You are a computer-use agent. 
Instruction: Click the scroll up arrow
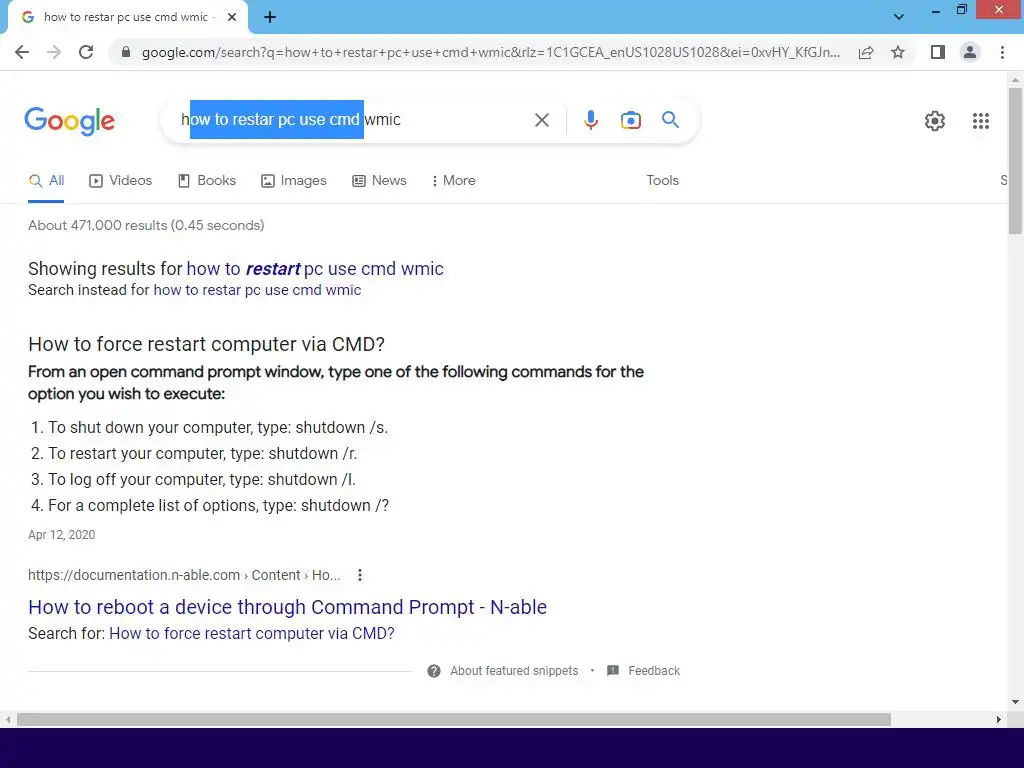[1015, 80]
